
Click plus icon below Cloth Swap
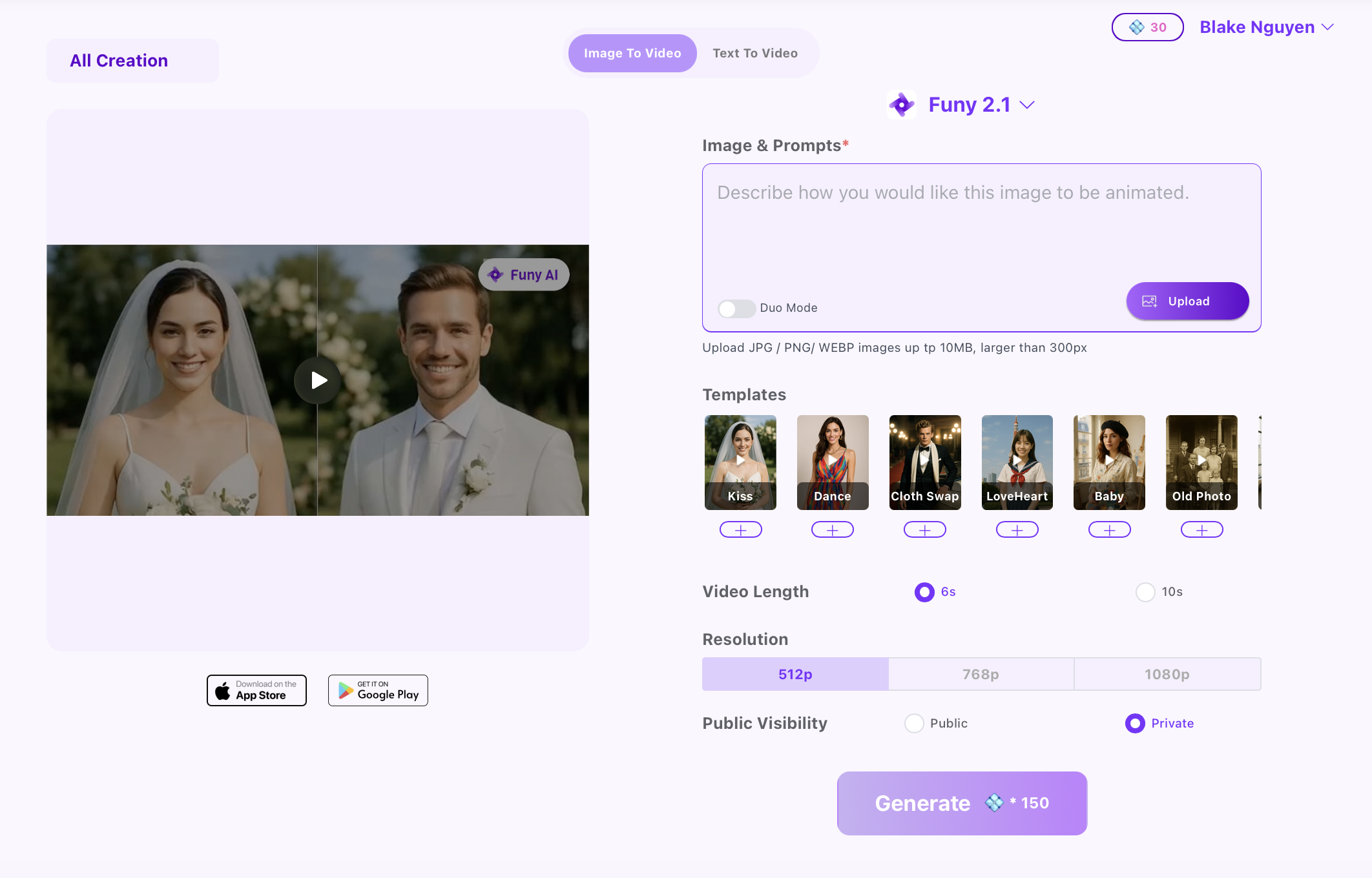click(x=924, y=530)
